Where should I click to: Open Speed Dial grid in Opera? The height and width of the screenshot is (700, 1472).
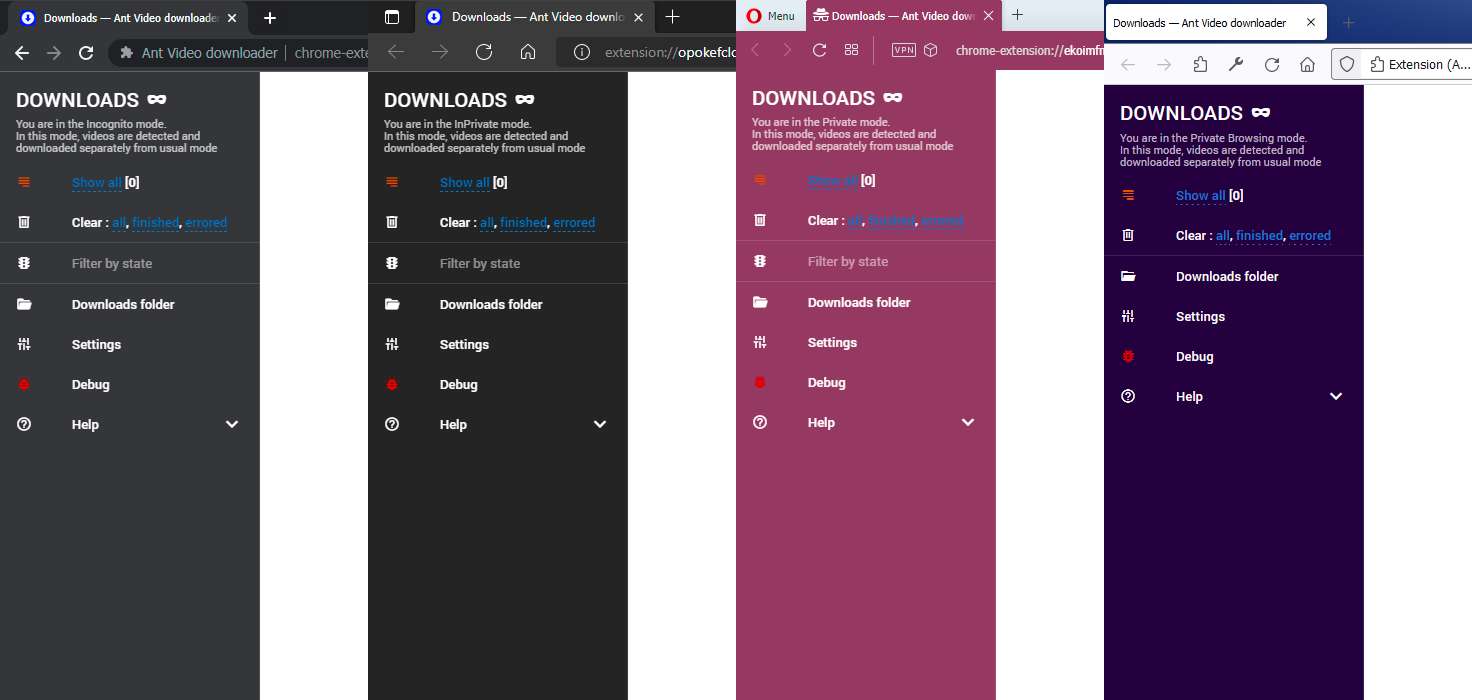851,50
